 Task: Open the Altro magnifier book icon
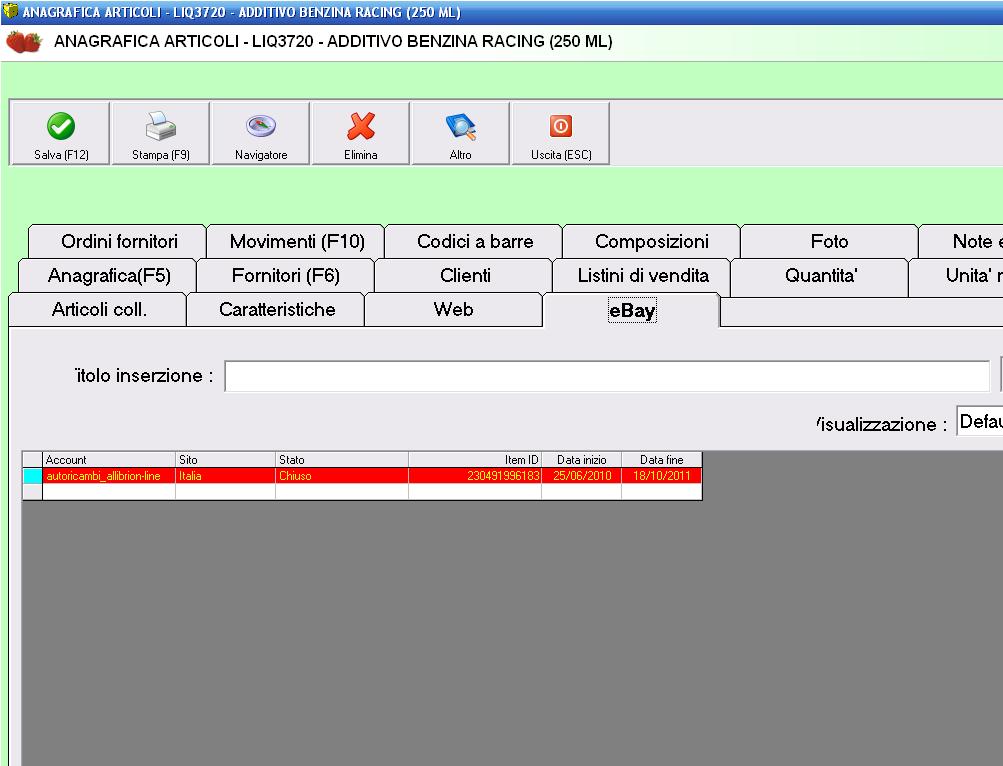pyautogui.click(x=461, y=126)
